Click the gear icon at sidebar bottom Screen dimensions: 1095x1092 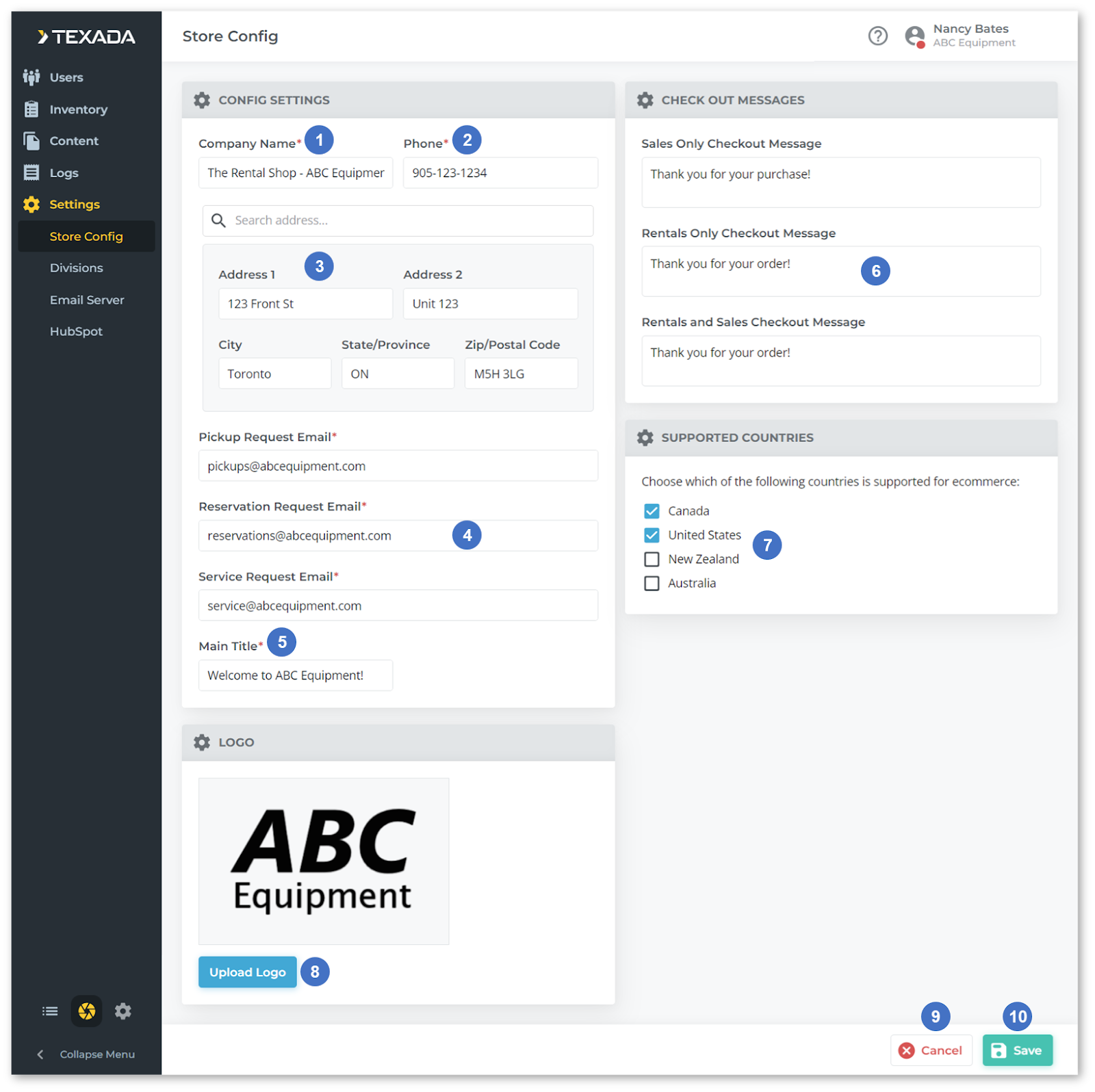(123, 1011)
